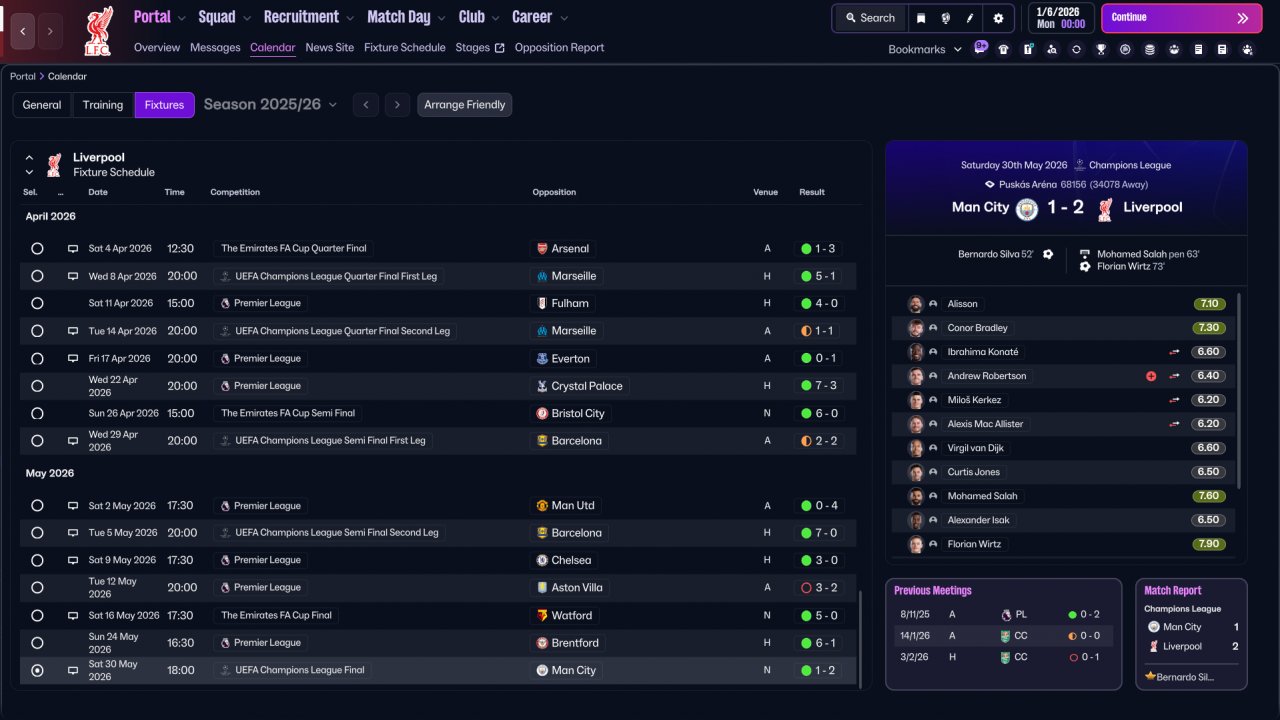Viewport: 1280px width, 720px height.
Task: Open the Season 2025/26 dropdown
Action: click(x=270, y=105)
